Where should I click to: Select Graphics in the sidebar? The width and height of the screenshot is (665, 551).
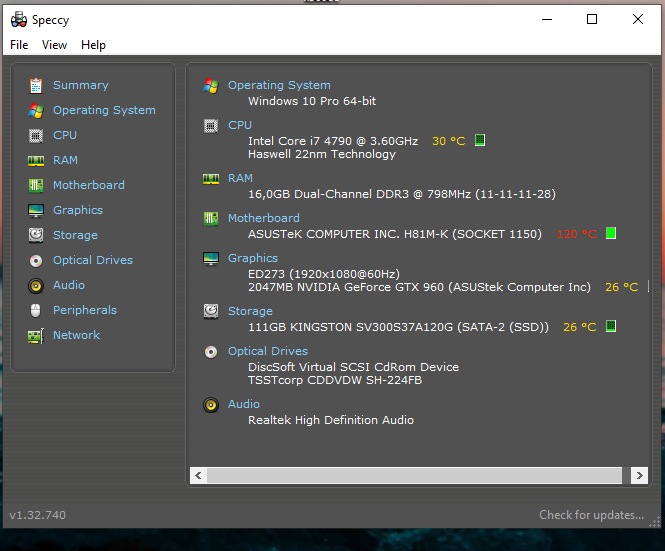click(x=78, y=210)
